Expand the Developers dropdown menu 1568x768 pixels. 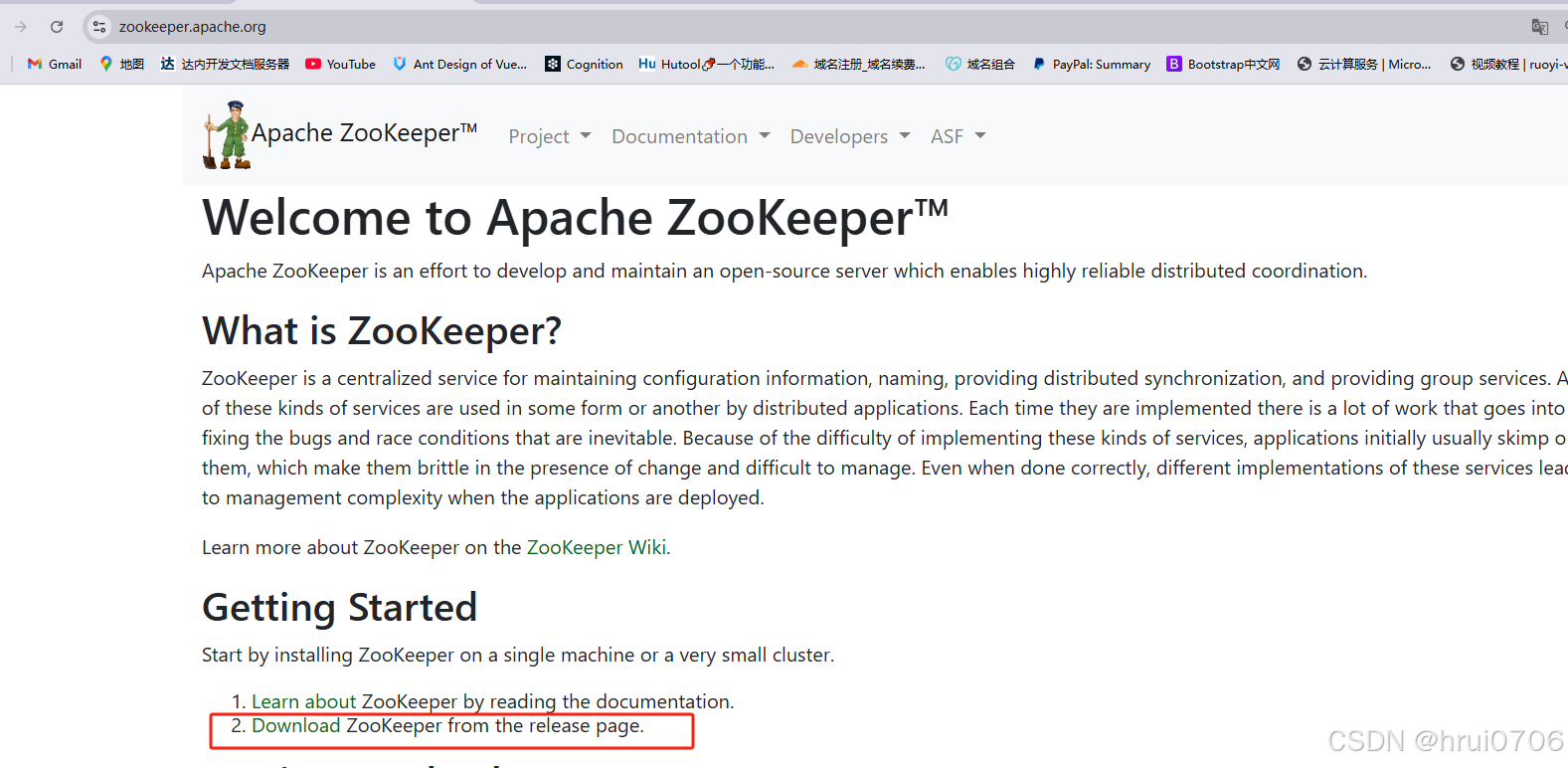(850, 136)
